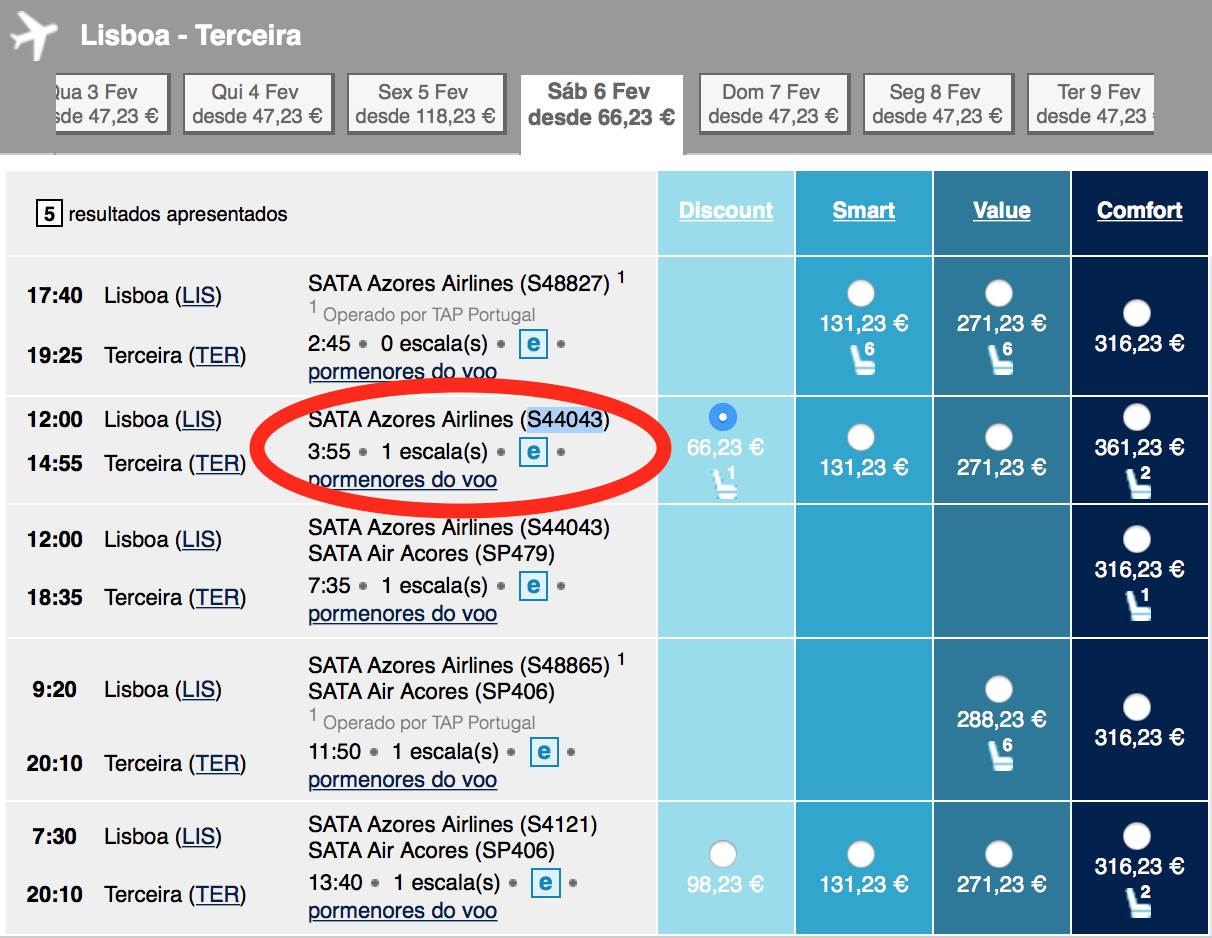Select the Discount 66,23 € fare radio button
Screen dimensions: 1212x938
(x=722, y=417)
